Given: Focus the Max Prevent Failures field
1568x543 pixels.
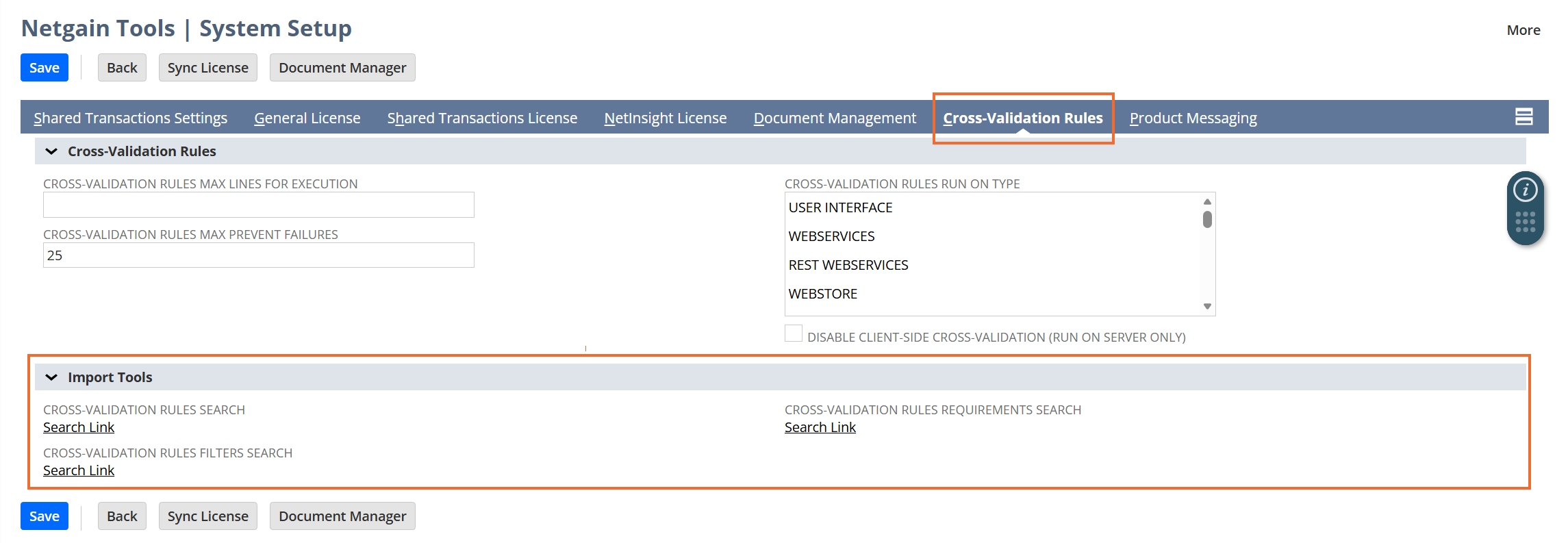Looking at the screenshot, I should click(259, 255).
